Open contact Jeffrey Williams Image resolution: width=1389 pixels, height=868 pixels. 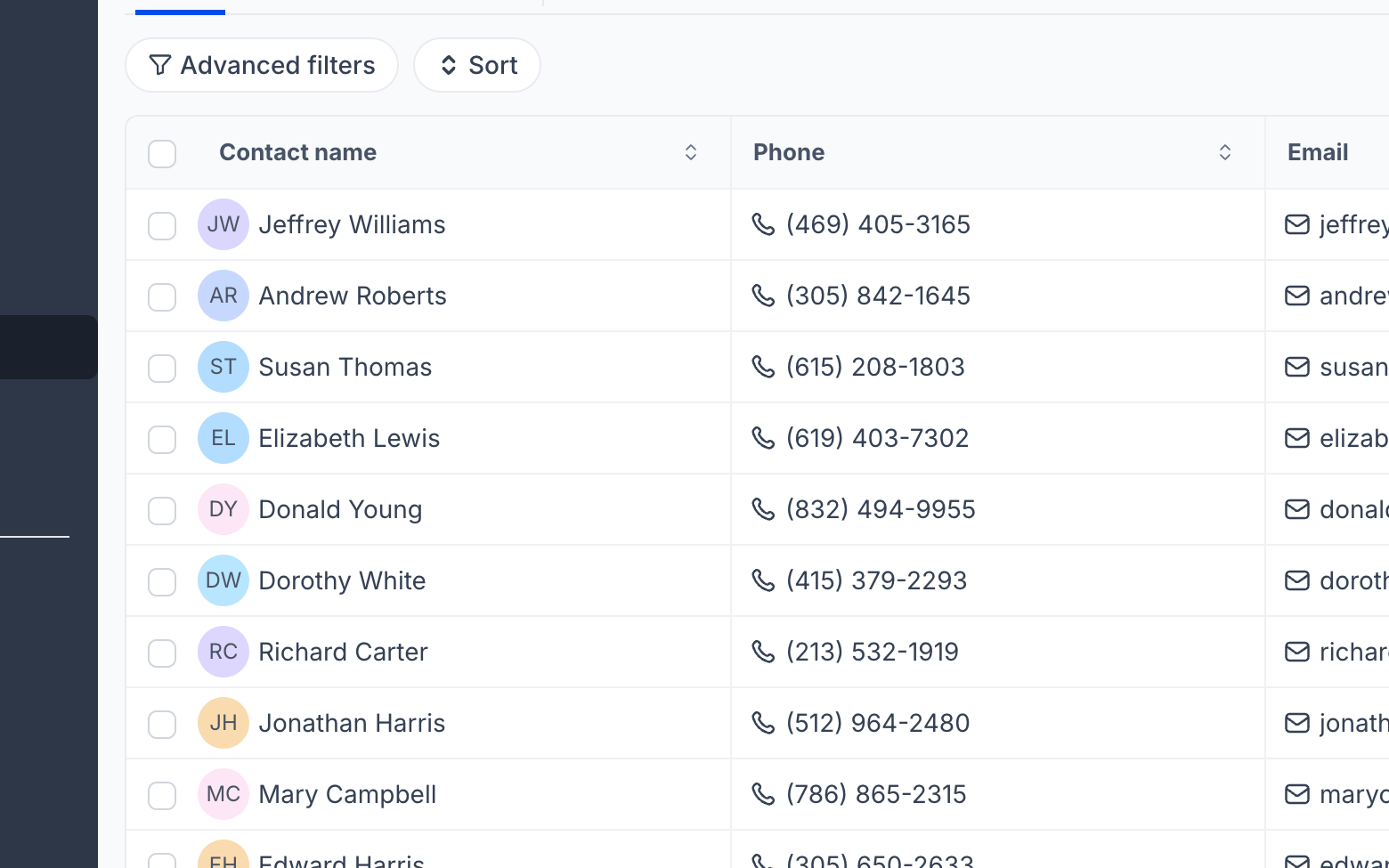352,225
